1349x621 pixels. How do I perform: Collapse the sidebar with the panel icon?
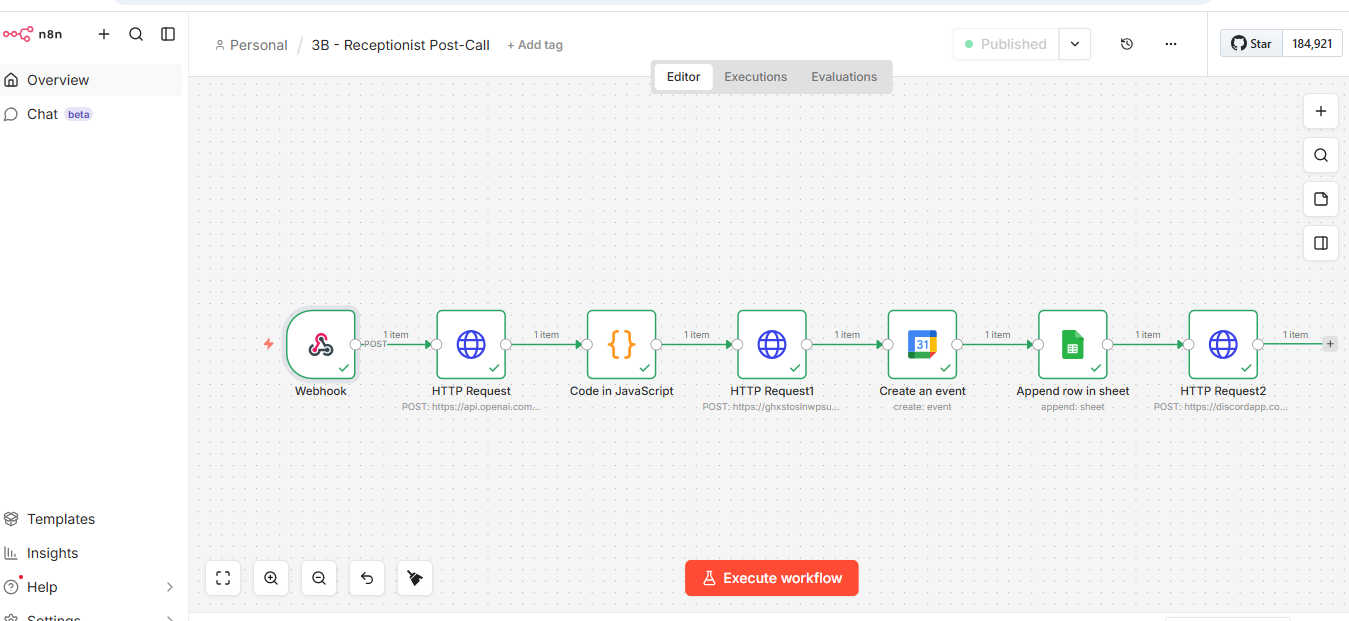click(168, 34)
